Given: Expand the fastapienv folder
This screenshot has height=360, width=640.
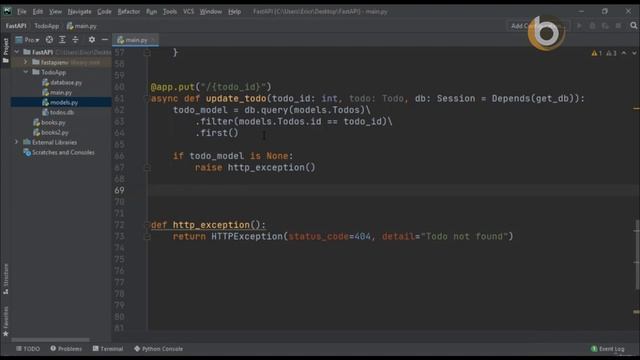Looking at the screenshot, I should (x=26, y=62).
